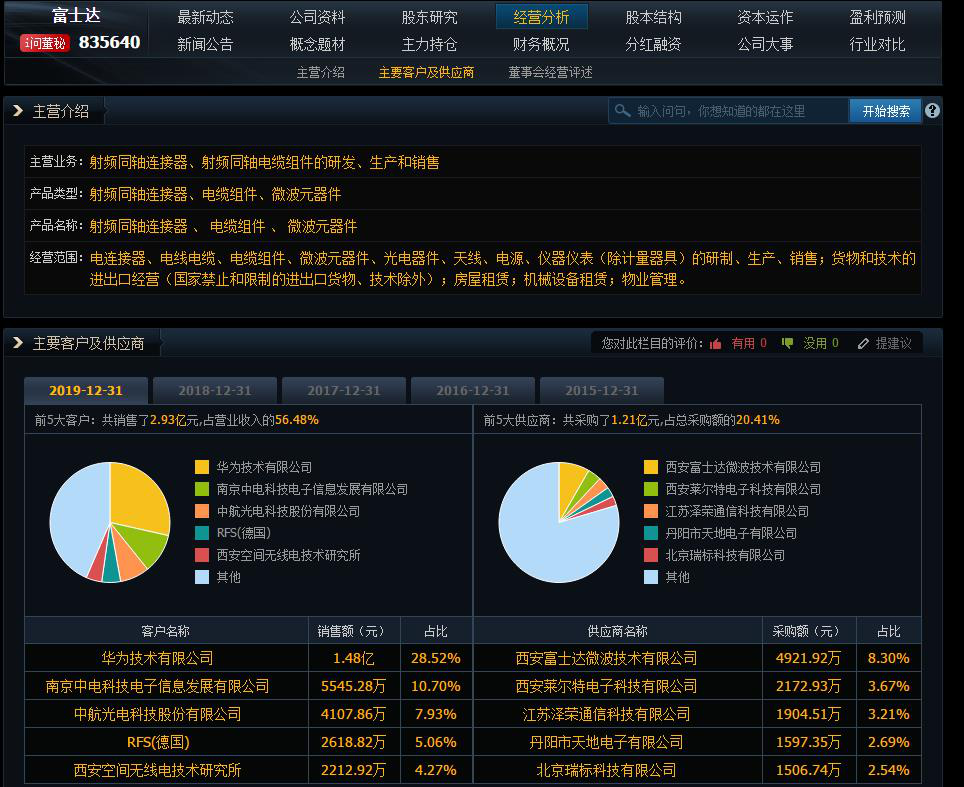Screen dimensions: 964x787
Task: Go to 财务概况 page
Action: 542,44
